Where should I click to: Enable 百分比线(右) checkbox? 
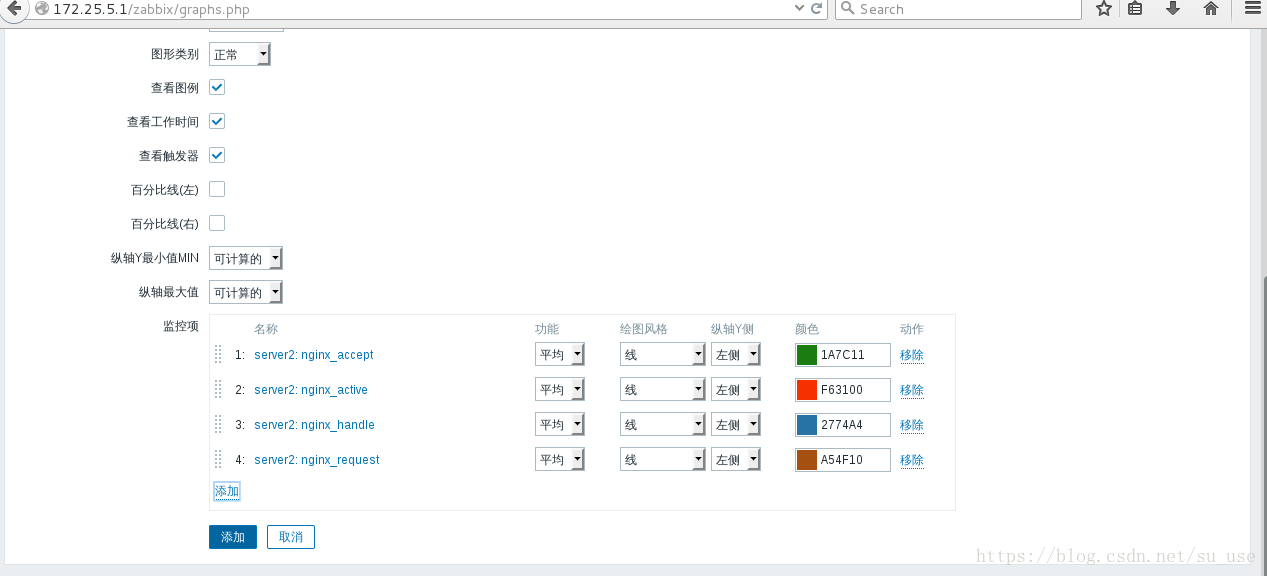[x=217, y=223]
